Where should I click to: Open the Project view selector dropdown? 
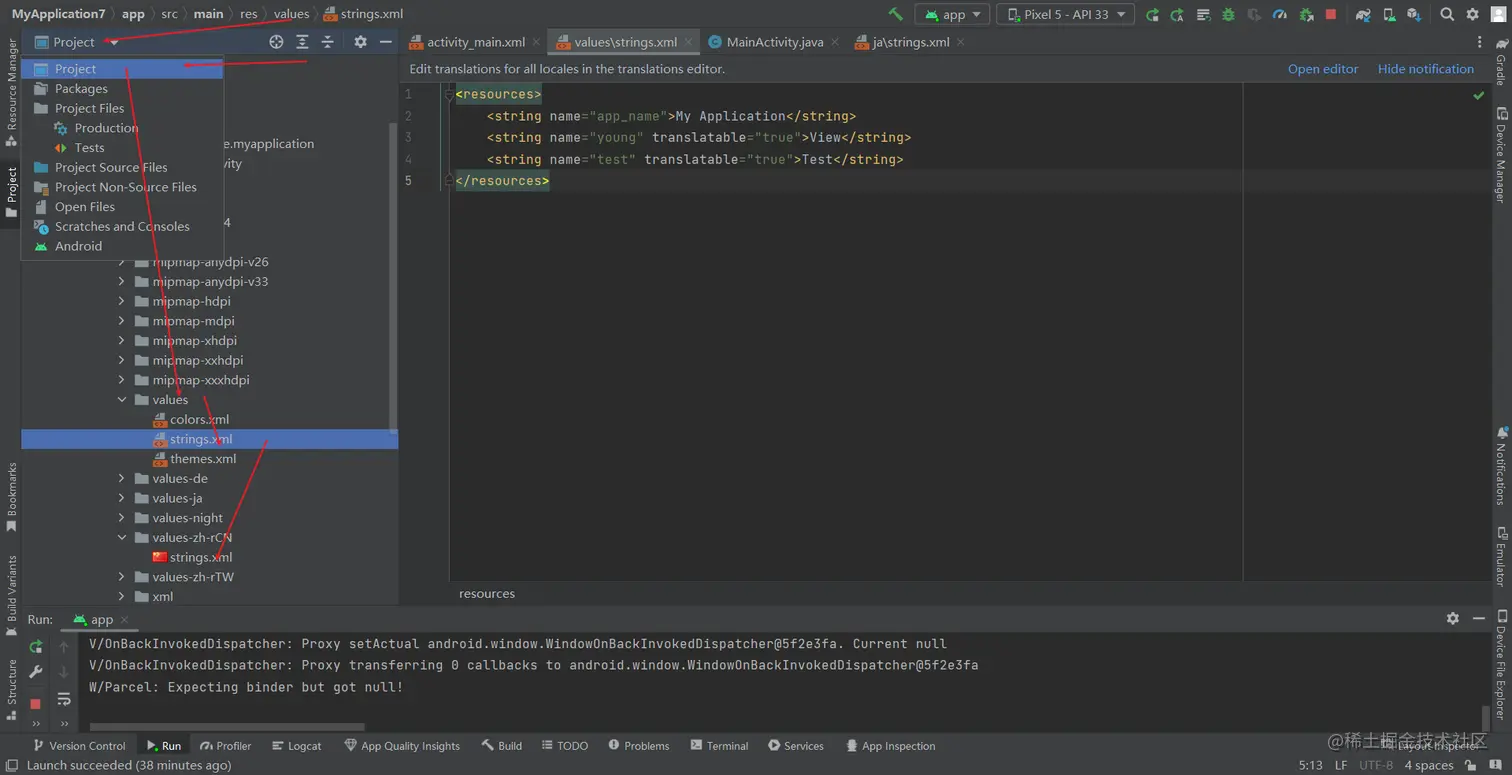coord(76,42)
